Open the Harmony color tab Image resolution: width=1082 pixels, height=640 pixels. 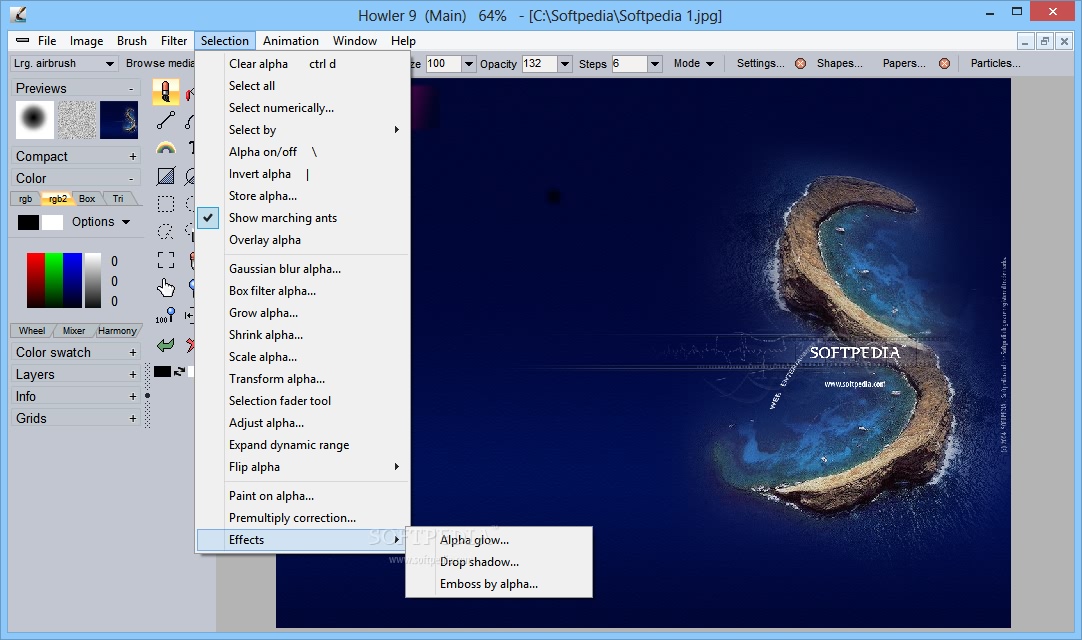[x=117, y=331]
